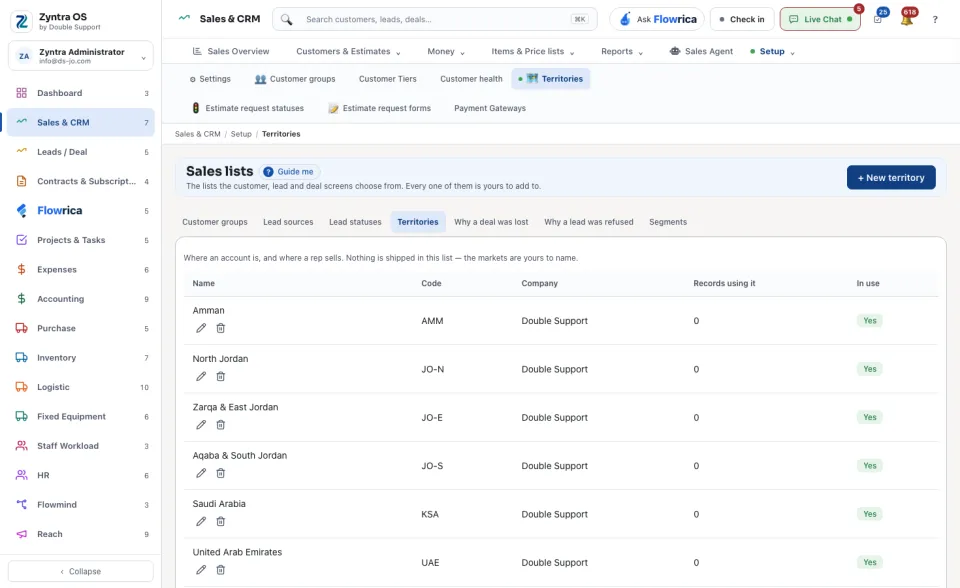Image resolution: width=960 pixels, height=588 pixels.
Task: Click the Guide me button
Action: pyautogui.click(x=288, y=172)
